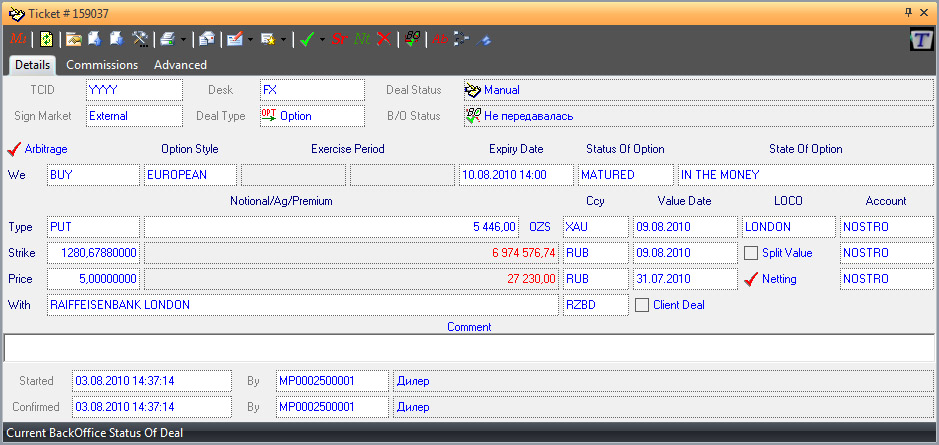
Task: Click the red premium amount 27 230,00
Action: coord(351,278)
